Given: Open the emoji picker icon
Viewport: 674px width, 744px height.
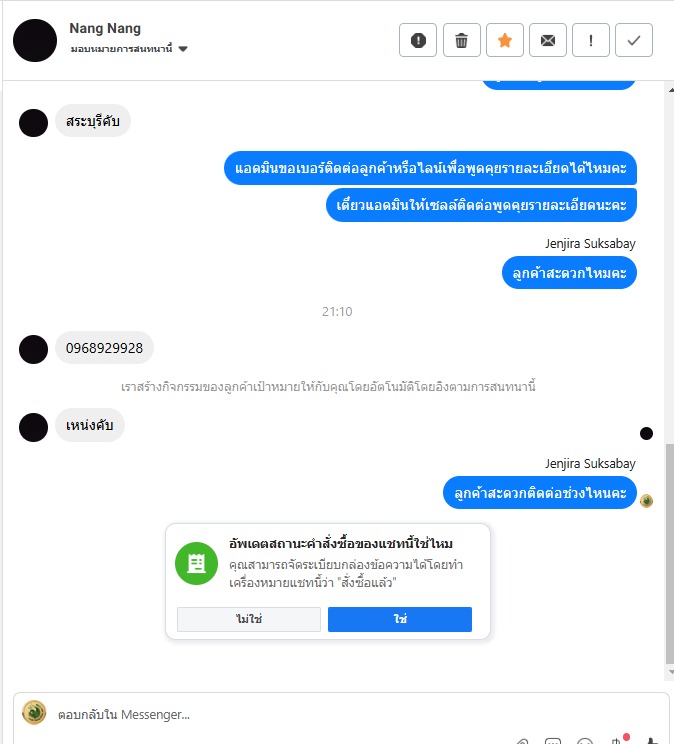Looking at the screenshot, I should click(x=585, y=741).
